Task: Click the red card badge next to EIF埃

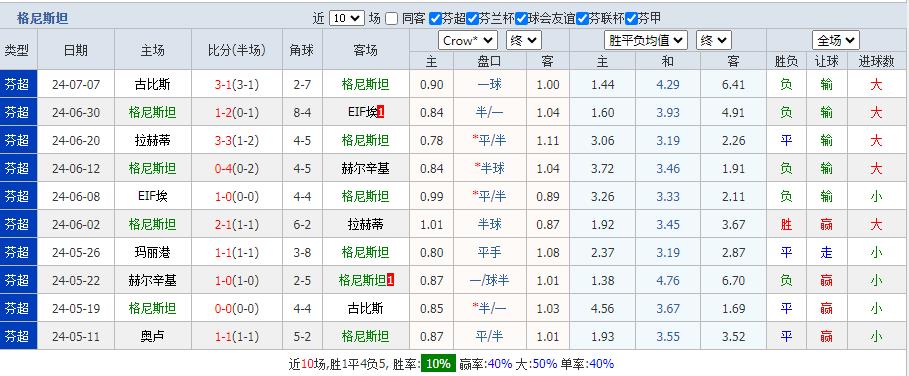Action: (x=380, y=113)
